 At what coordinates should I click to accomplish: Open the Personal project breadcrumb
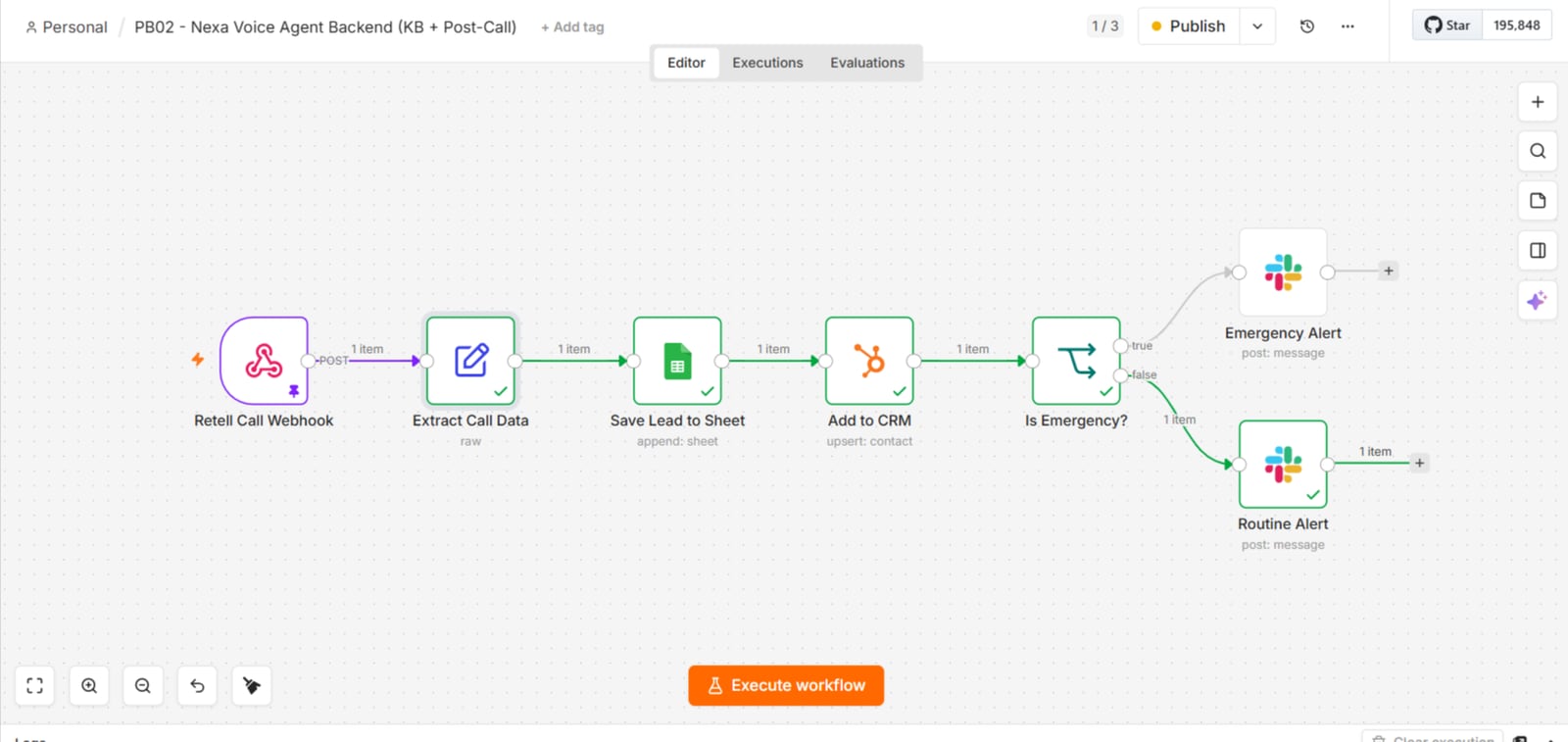[x=67, y=27]
